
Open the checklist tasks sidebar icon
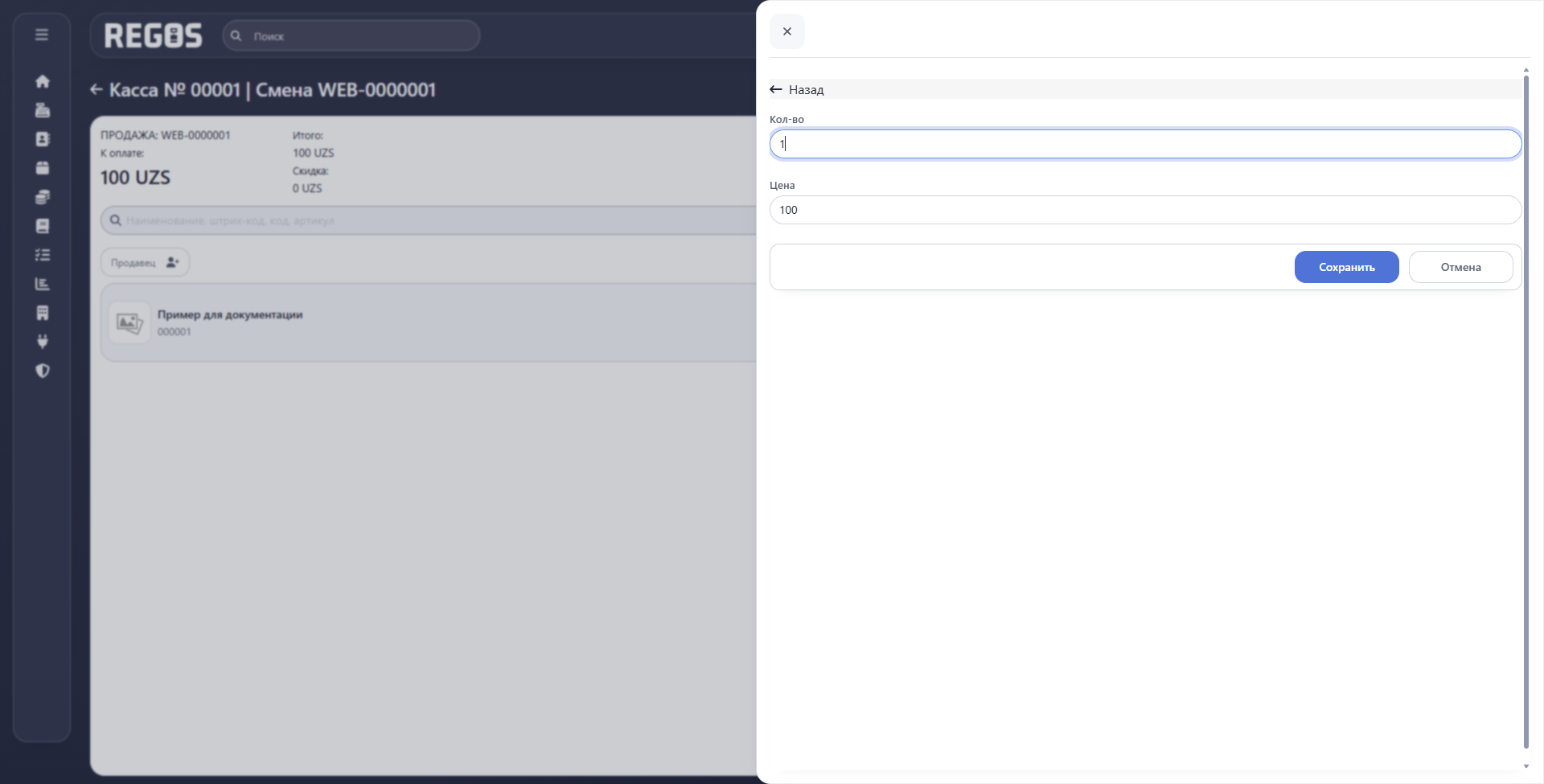pyautogui.click(x=43, y=255)
